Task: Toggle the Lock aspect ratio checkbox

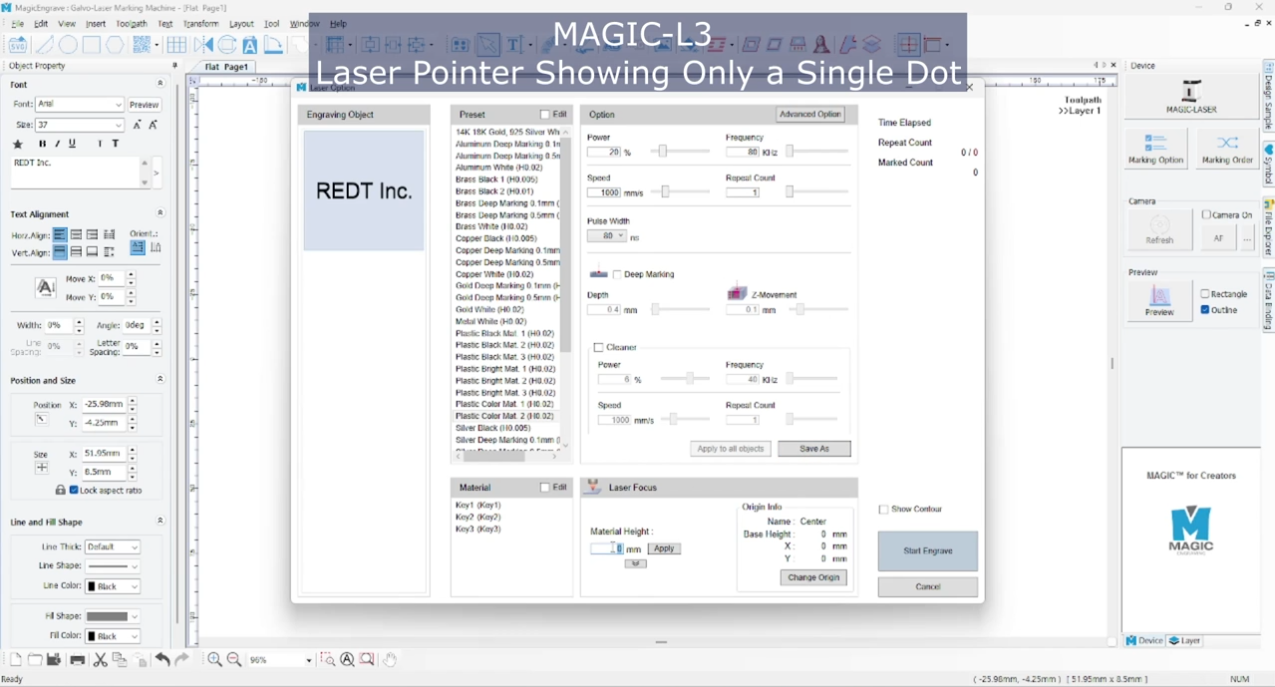Action: [x=74, y=490]
